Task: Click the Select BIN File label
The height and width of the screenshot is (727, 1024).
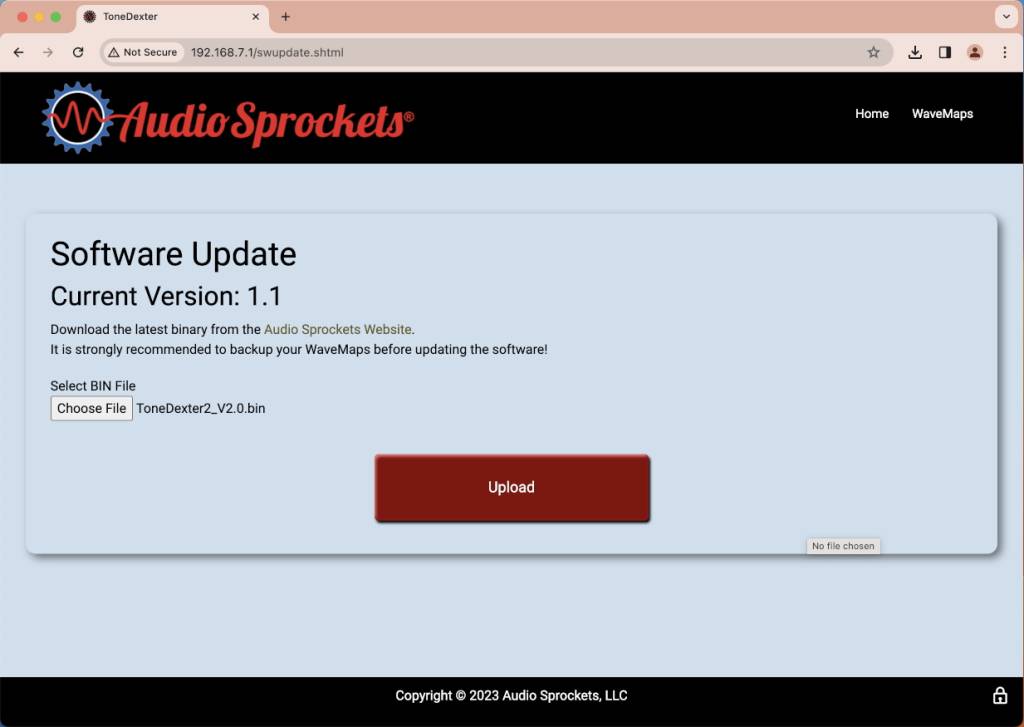Action: point(93,386)
